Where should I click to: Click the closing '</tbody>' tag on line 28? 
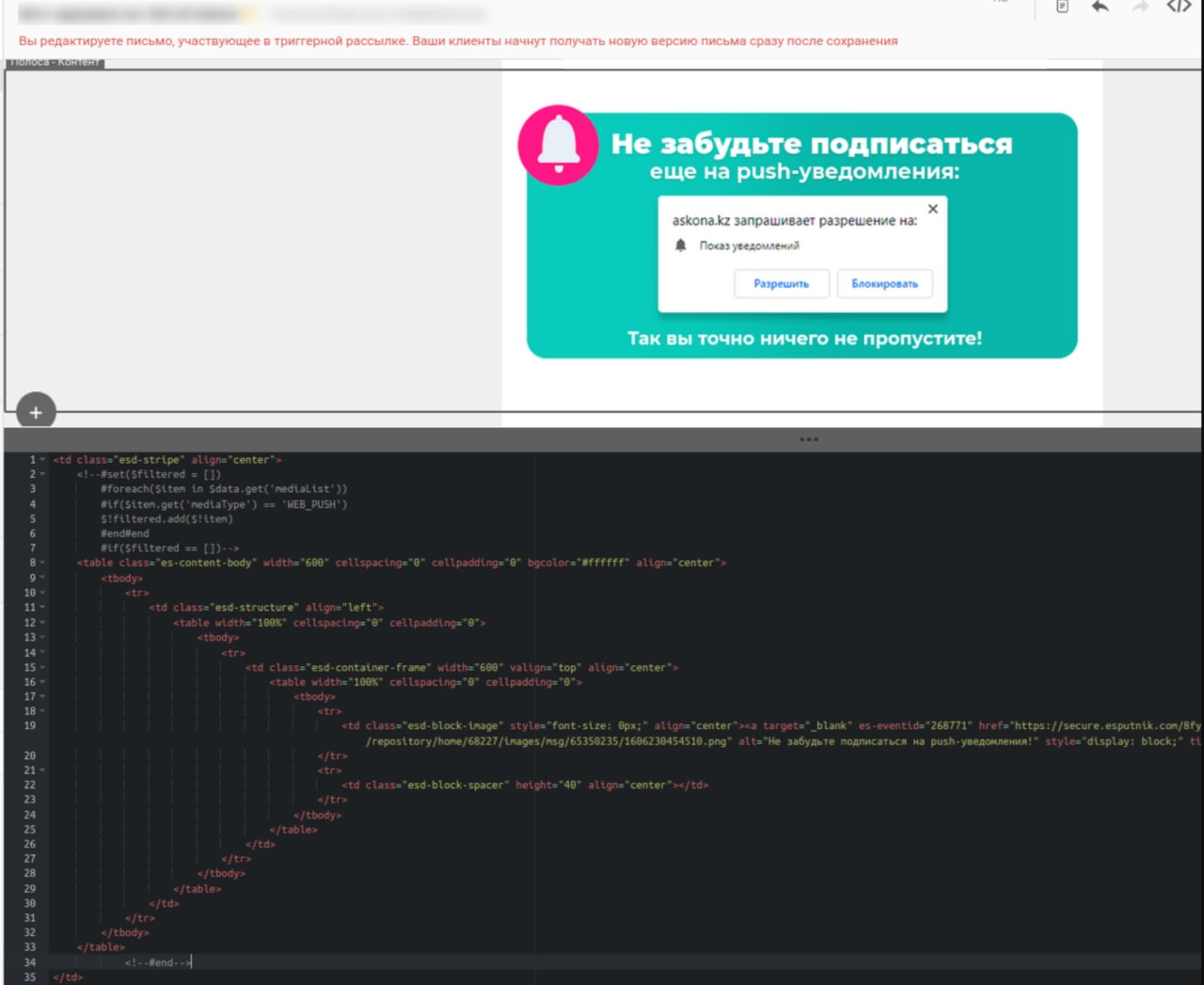(x=221, y=874)
